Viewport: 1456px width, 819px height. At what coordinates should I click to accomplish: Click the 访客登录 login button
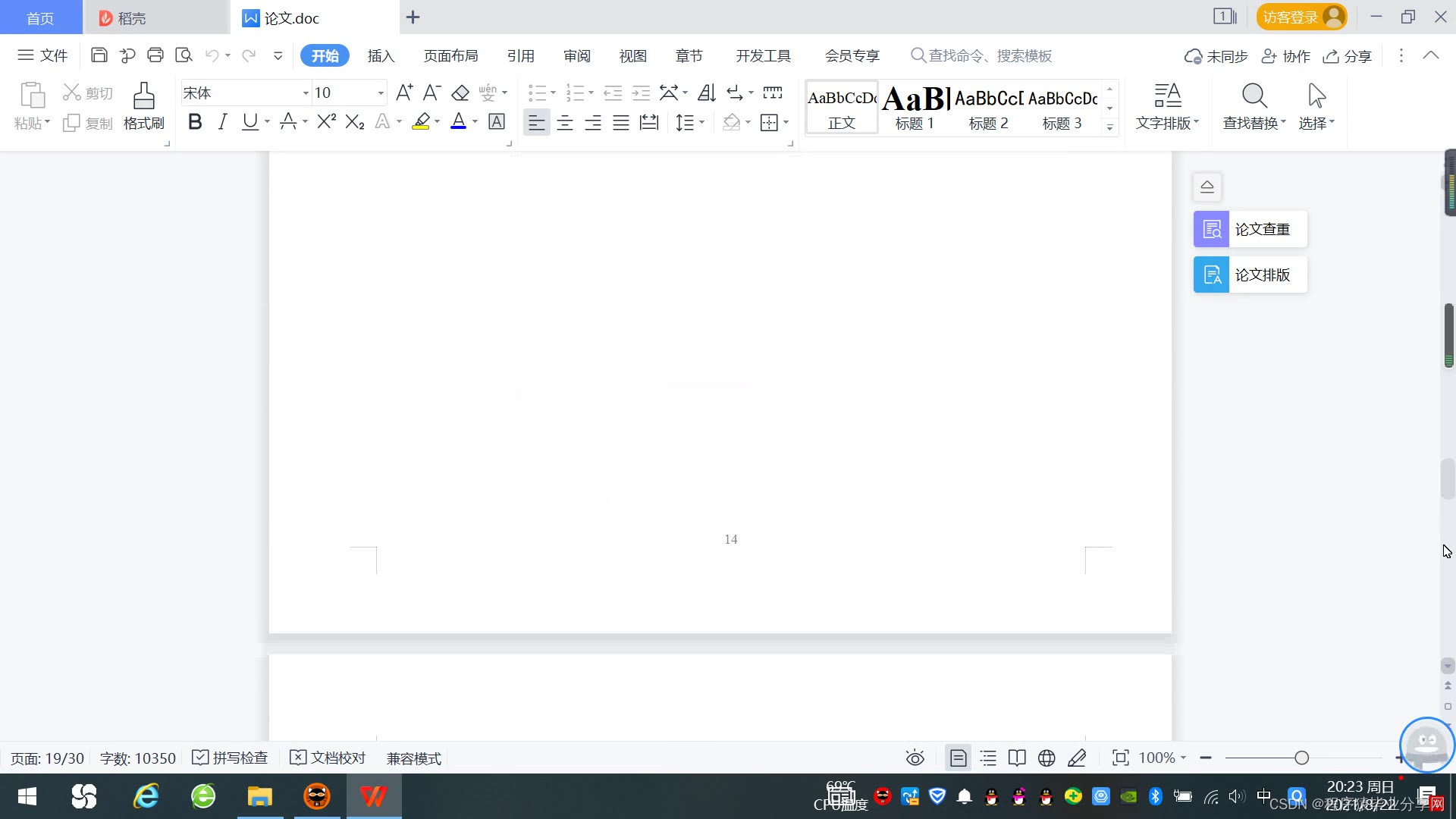1301,17
